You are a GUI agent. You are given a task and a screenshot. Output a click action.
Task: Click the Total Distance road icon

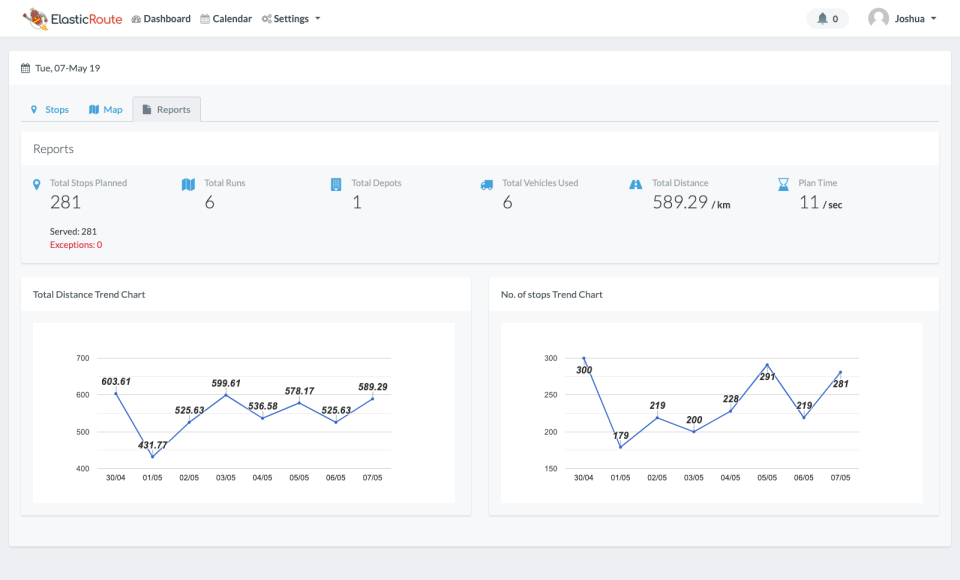tap(635, 185)
